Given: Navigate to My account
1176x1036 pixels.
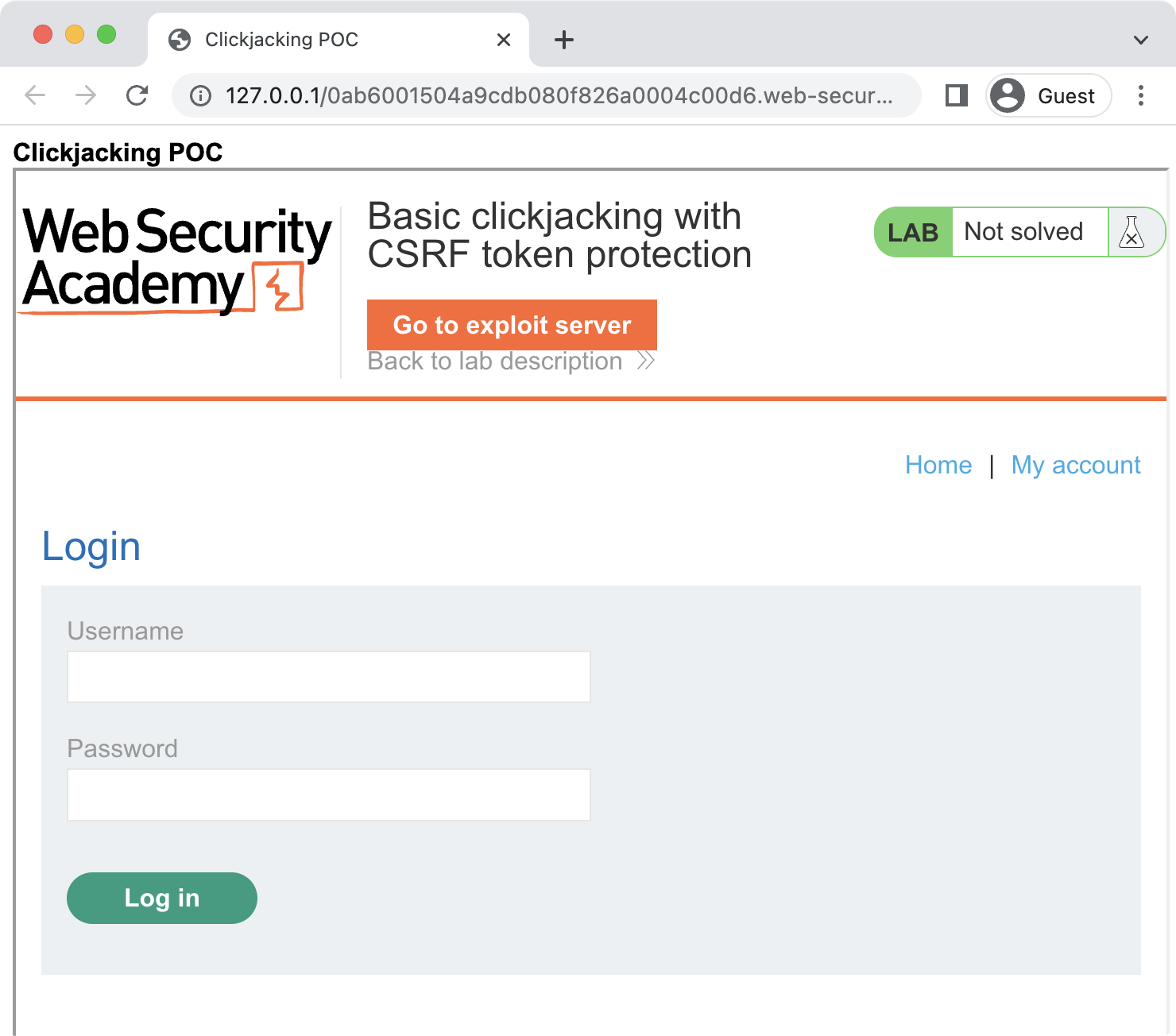Looking at the screenshot, I should point(1076,465).
